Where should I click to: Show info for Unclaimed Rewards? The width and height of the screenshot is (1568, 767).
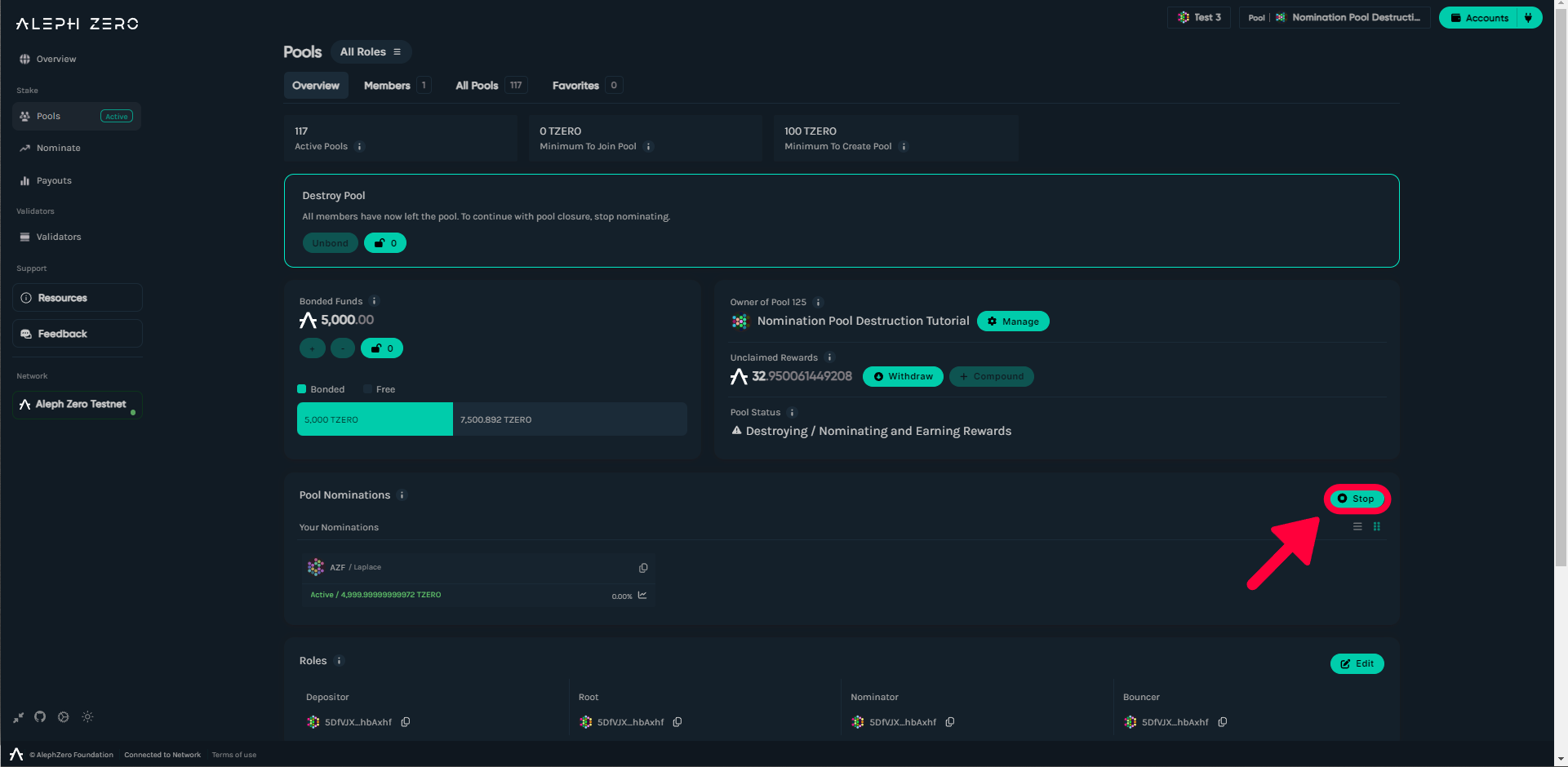(x=829, y=357)
